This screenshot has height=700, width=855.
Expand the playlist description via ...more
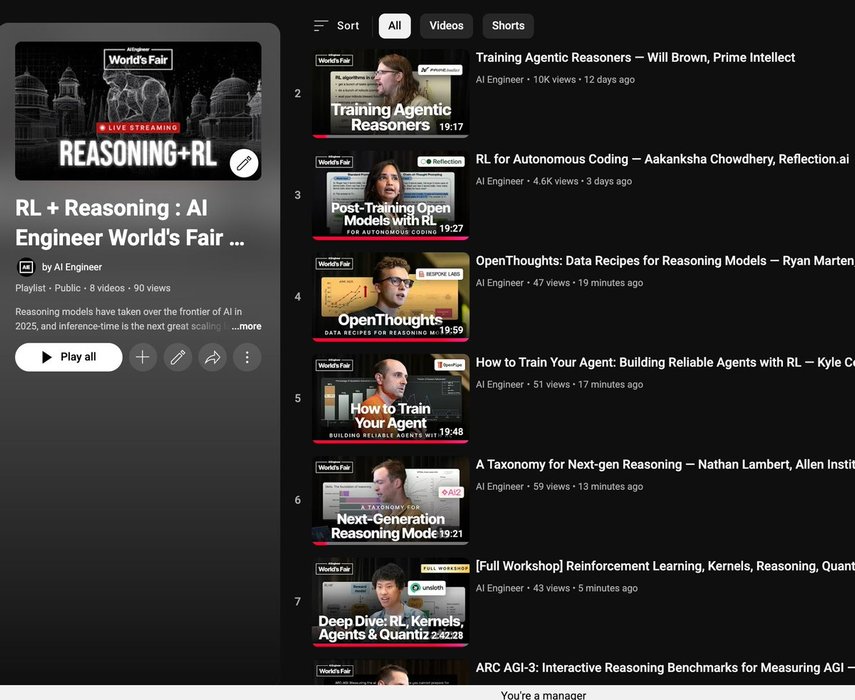pos(246,326)
